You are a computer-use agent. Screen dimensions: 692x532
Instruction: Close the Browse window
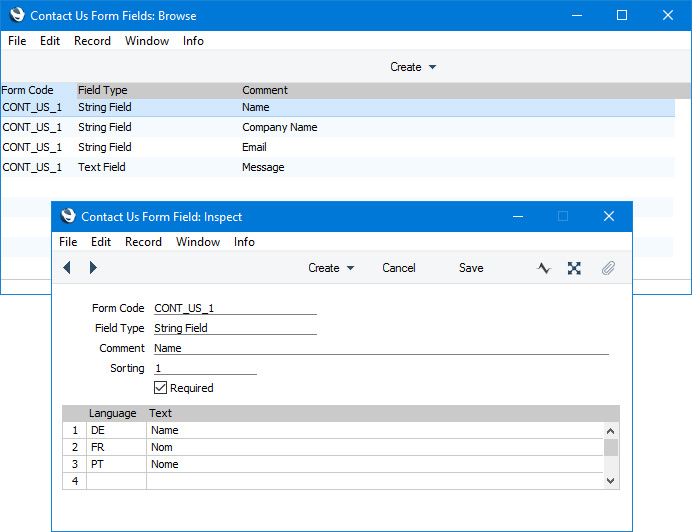click(x=668, y=15)
